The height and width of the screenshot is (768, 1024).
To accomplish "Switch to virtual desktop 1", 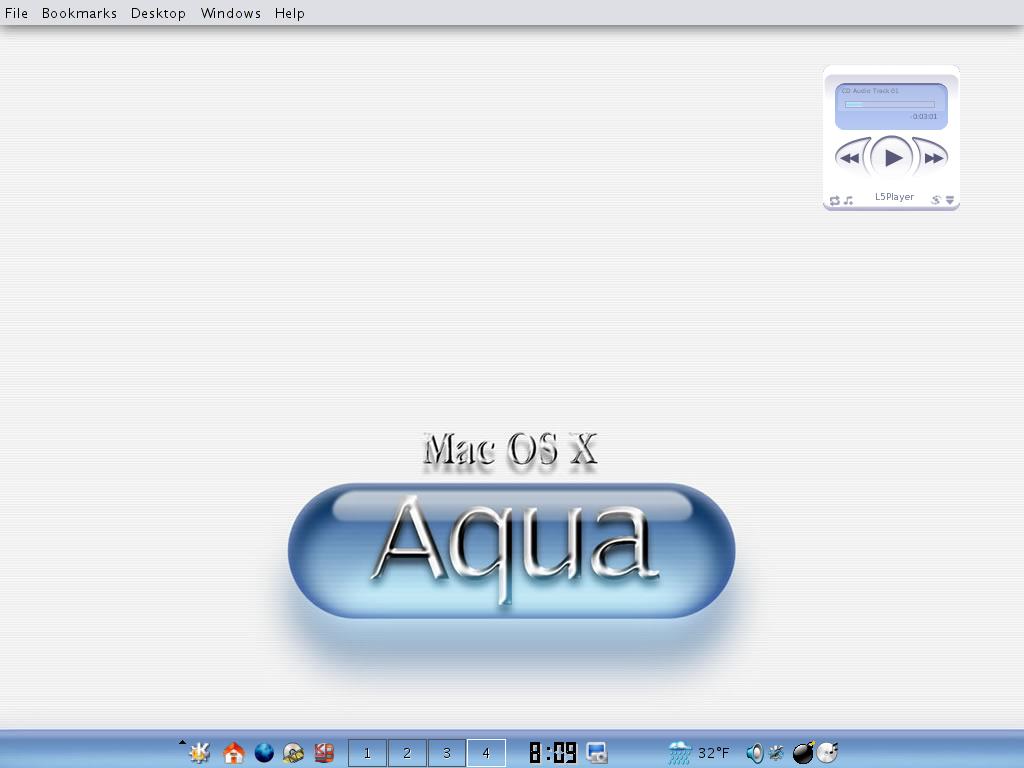I will point(367,753).
